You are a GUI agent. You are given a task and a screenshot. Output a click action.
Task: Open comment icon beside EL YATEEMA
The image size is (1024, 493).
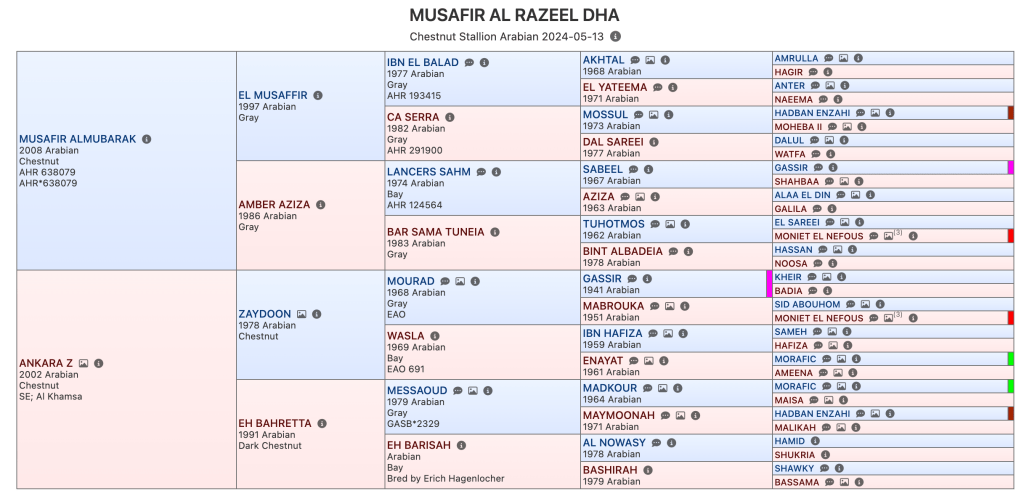pyautogui.click(x=657, y=87)
